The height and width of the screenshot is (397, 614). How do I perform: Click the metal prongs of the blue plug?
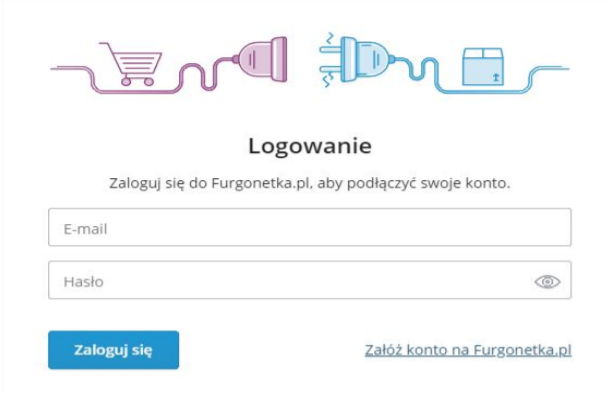click(330, 60)
